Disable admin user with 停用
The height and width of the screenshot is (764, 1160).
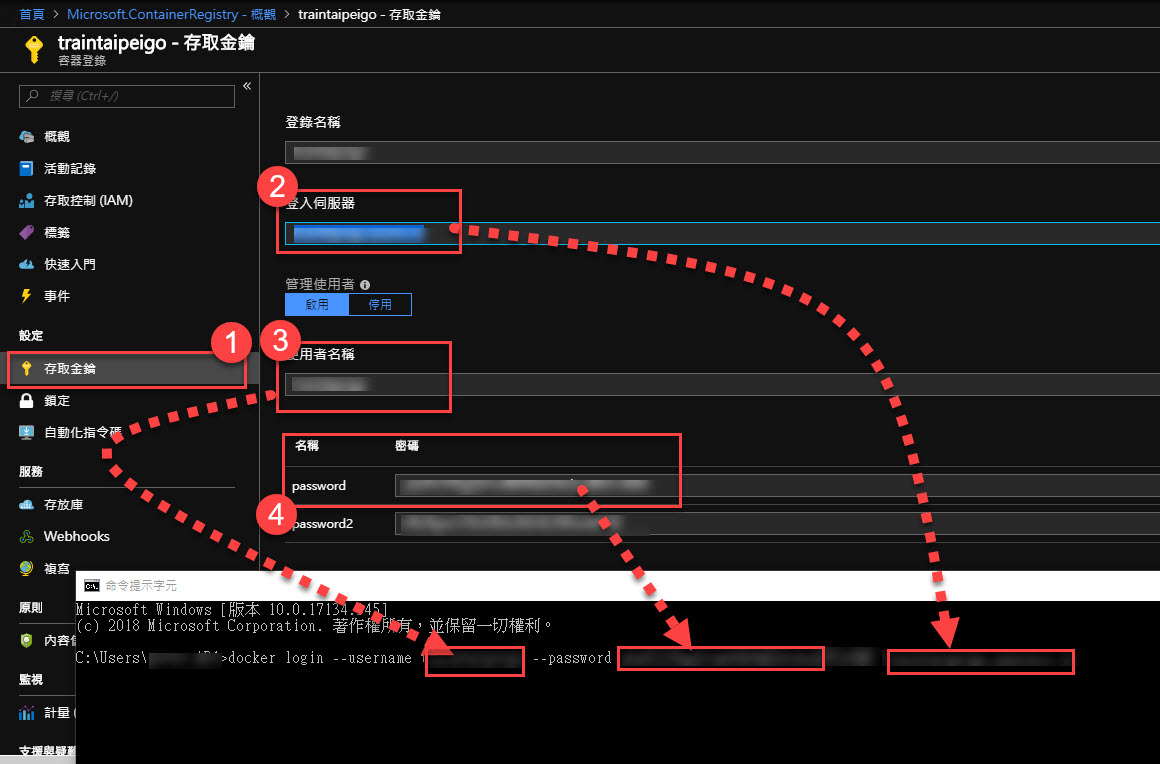(380, 304)
